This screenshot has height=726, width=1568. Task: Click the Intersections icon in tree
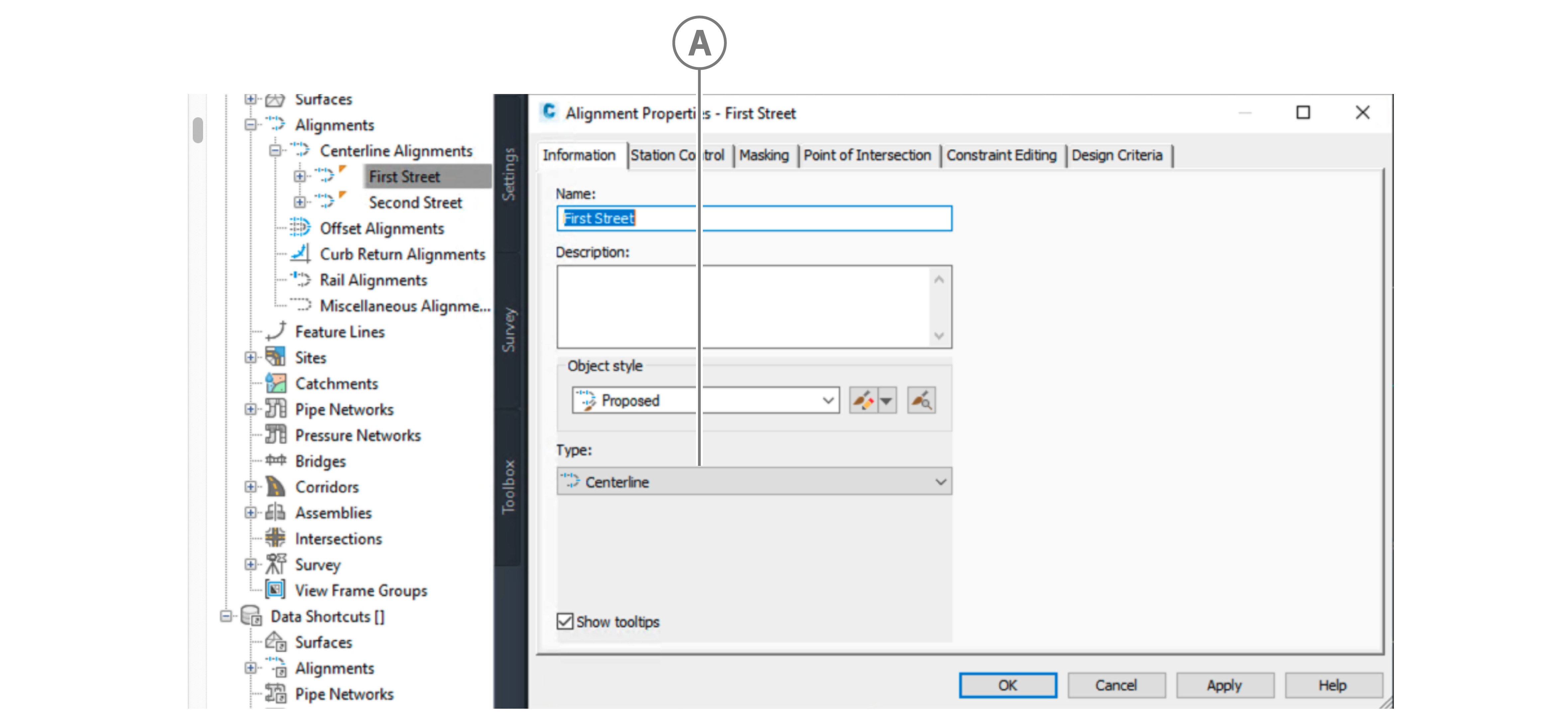275,539
